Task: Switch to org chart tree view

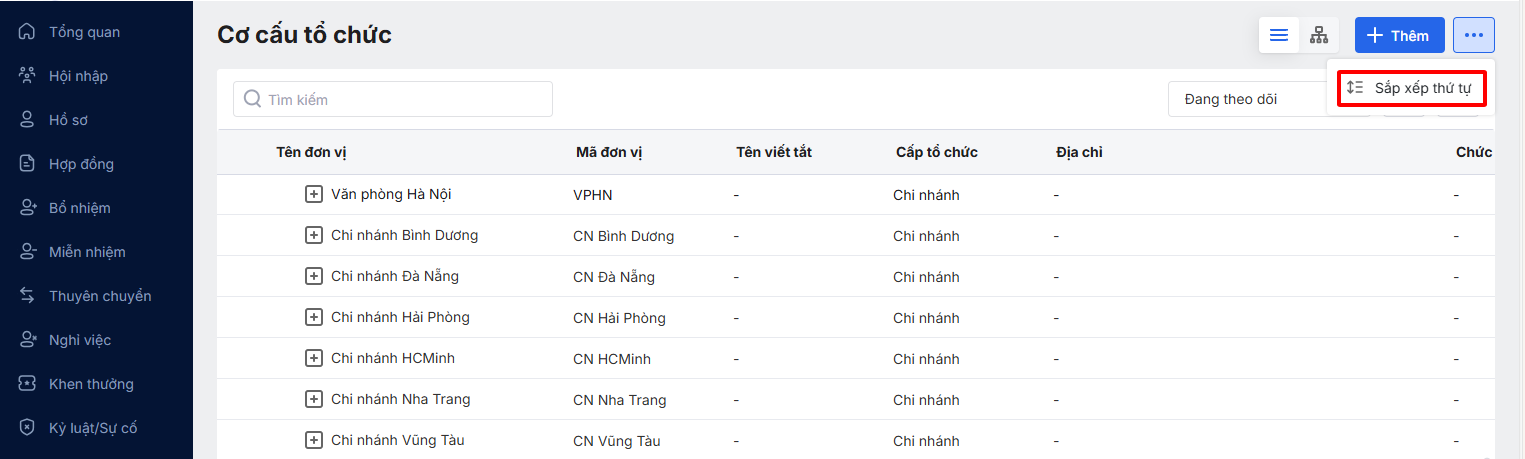Action: point(1319,36)
